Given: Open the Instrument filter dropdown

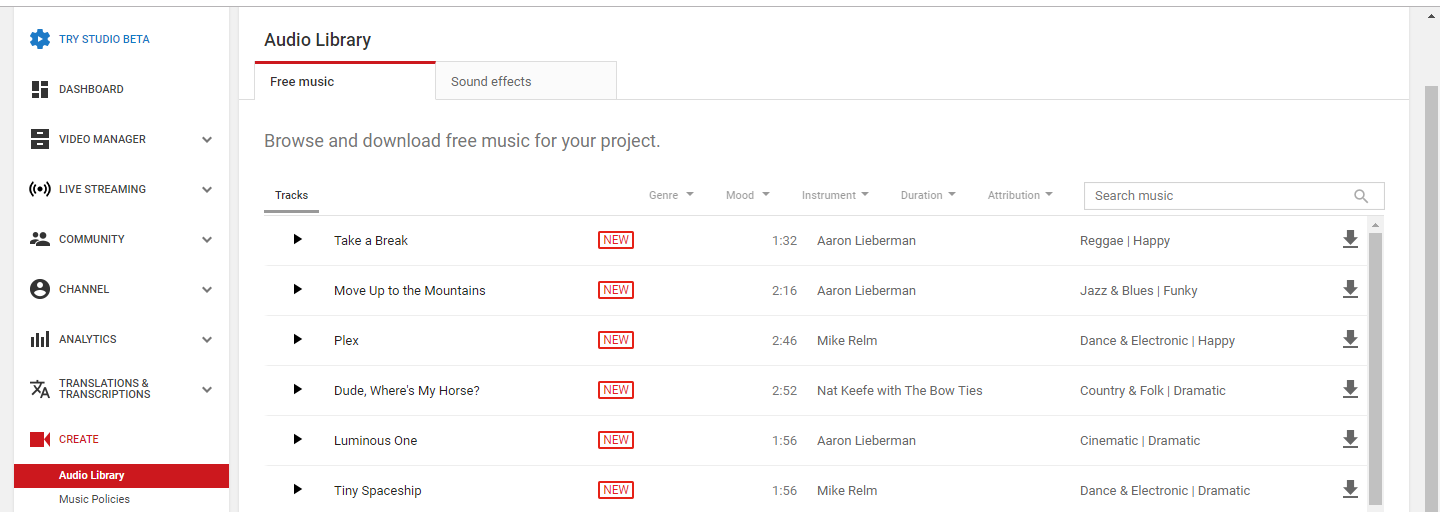Looking at the screenshot, I should [x=835, y=195].
